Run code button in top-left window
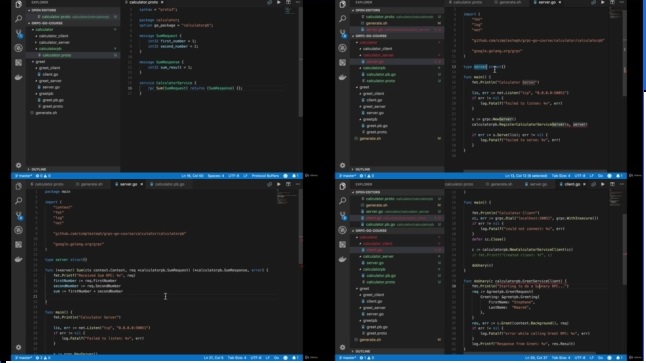Viewport: 646px width, 363px height. tap(279, 2)
